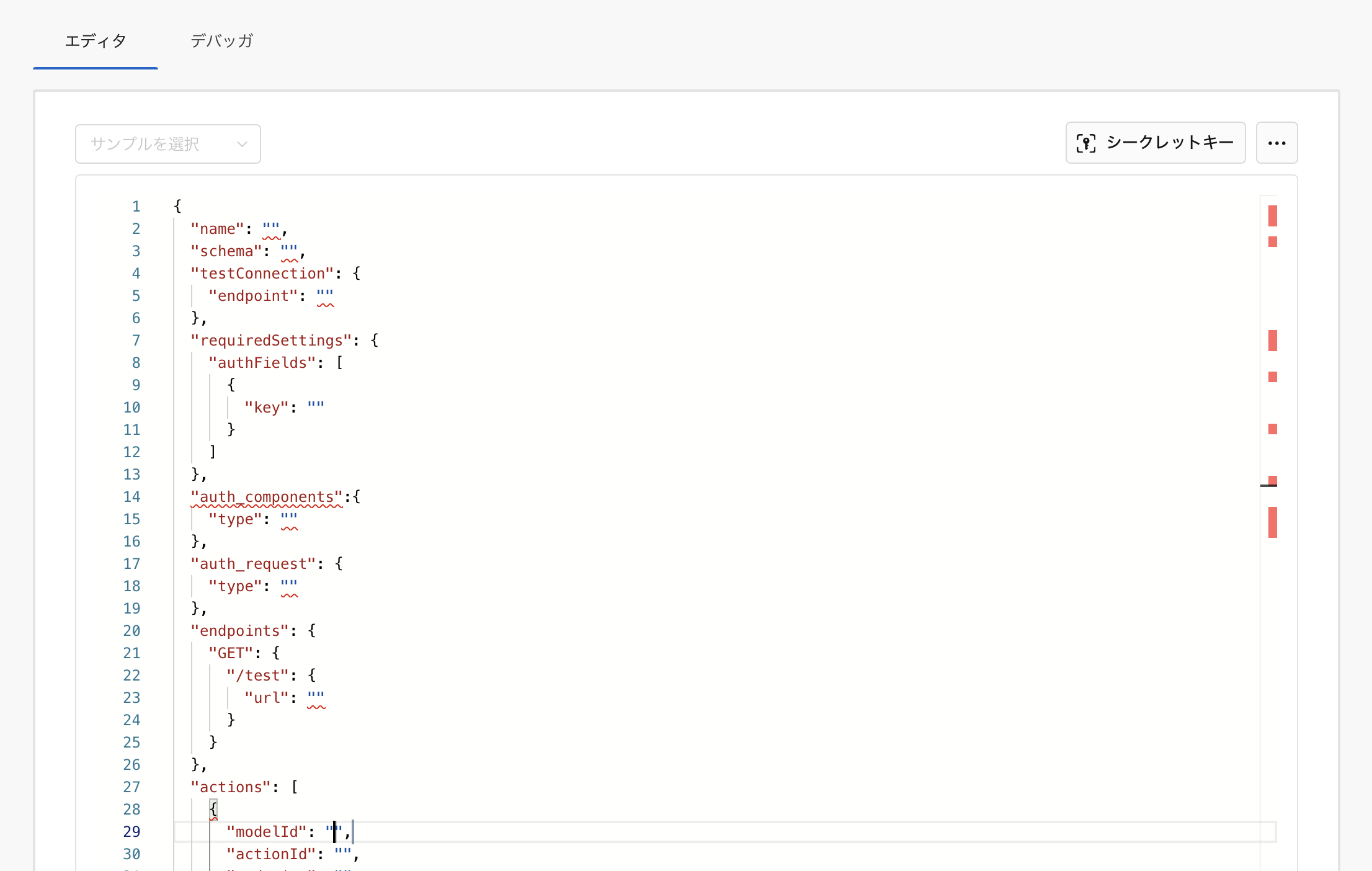Jump to top error marker in minimap
Viewport: 1372px width, 871px height.
pyautogui.click(x=1272, y=215)
